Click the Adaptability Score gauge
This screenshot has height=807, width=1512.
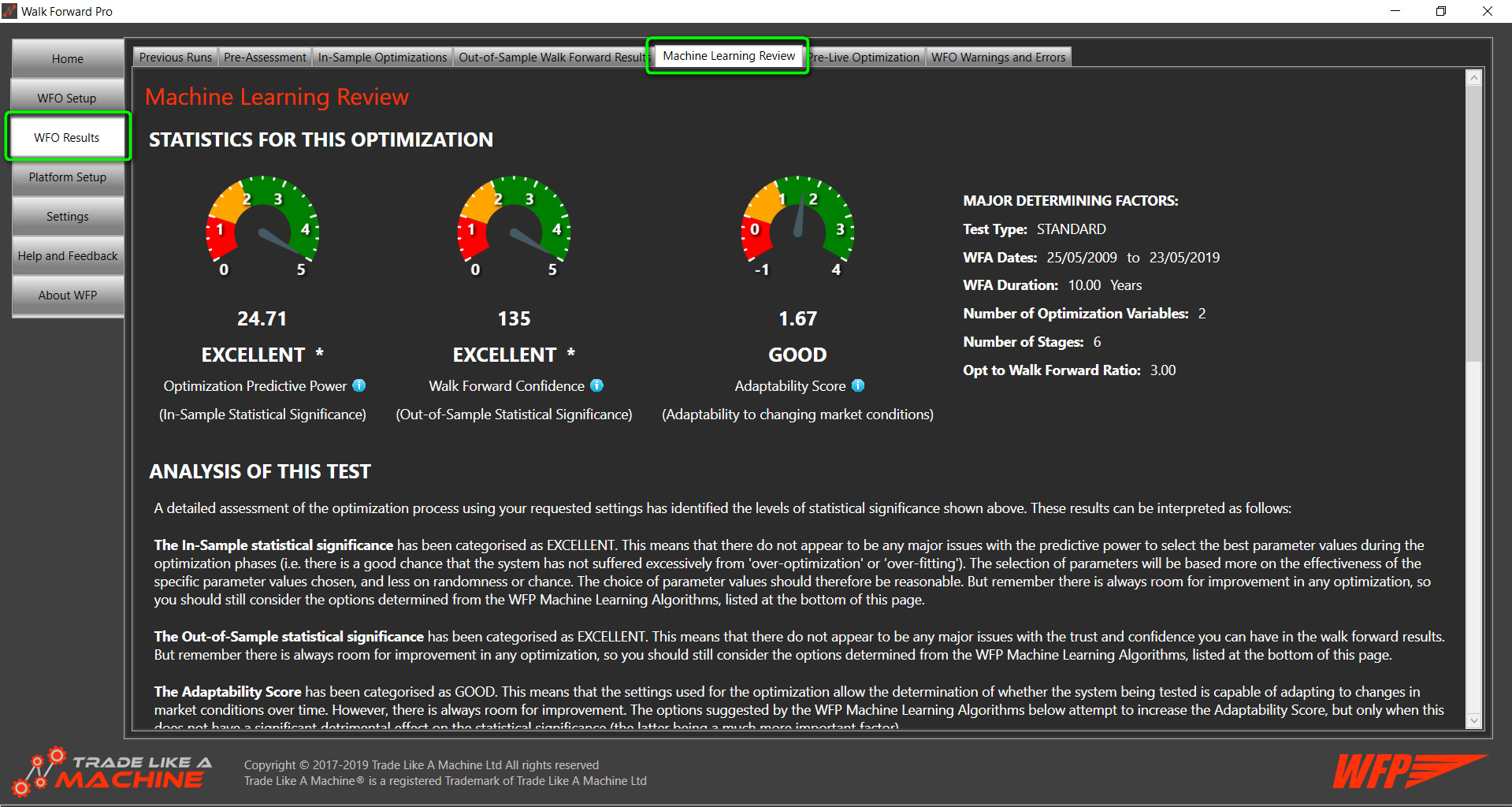coord(797,226)
